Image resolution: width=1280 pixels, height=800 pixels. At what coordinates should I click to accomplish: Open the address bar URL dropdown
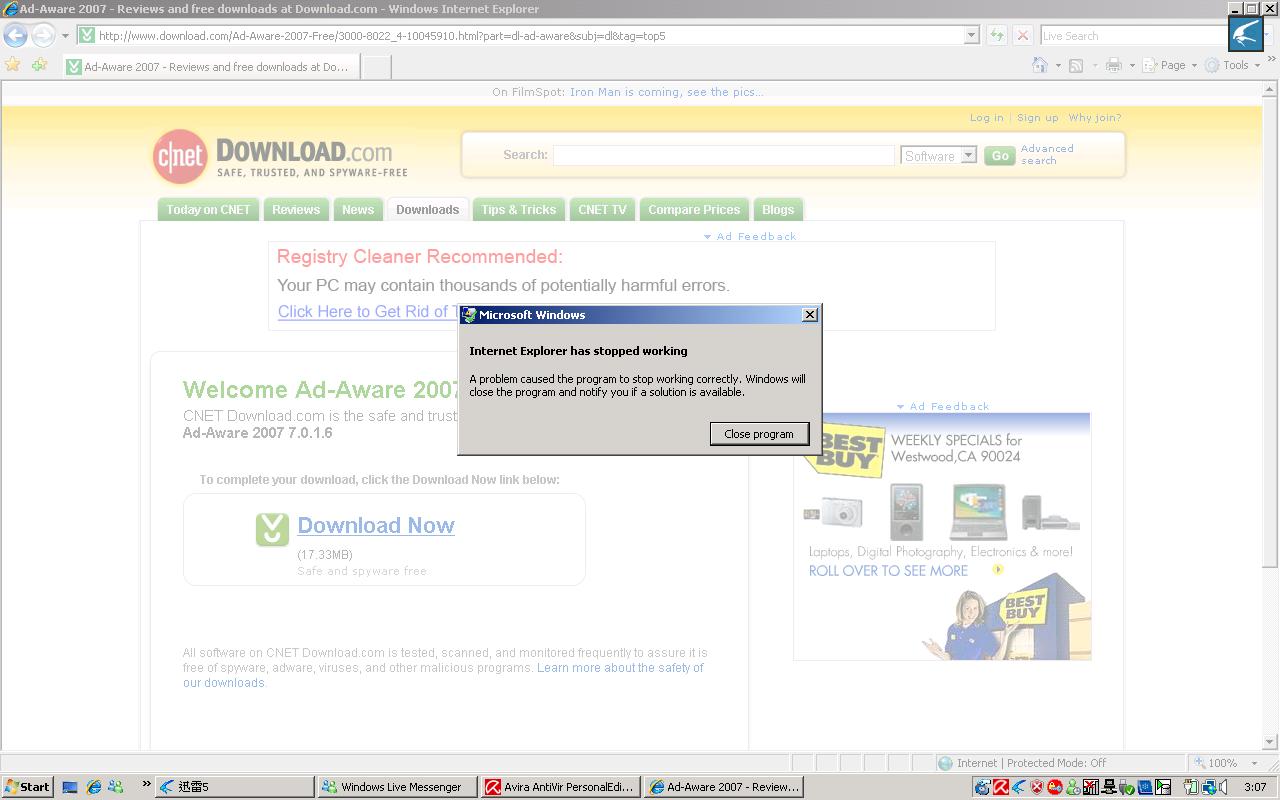[970, 36]
